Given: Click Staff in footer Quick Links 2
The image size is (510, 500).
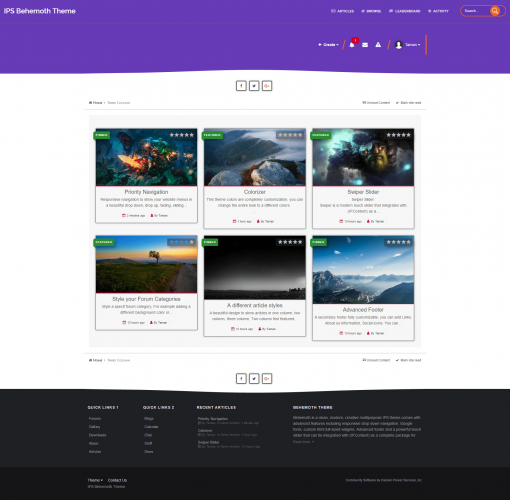Looking at the screenshot, I should (x=148, y=443).
